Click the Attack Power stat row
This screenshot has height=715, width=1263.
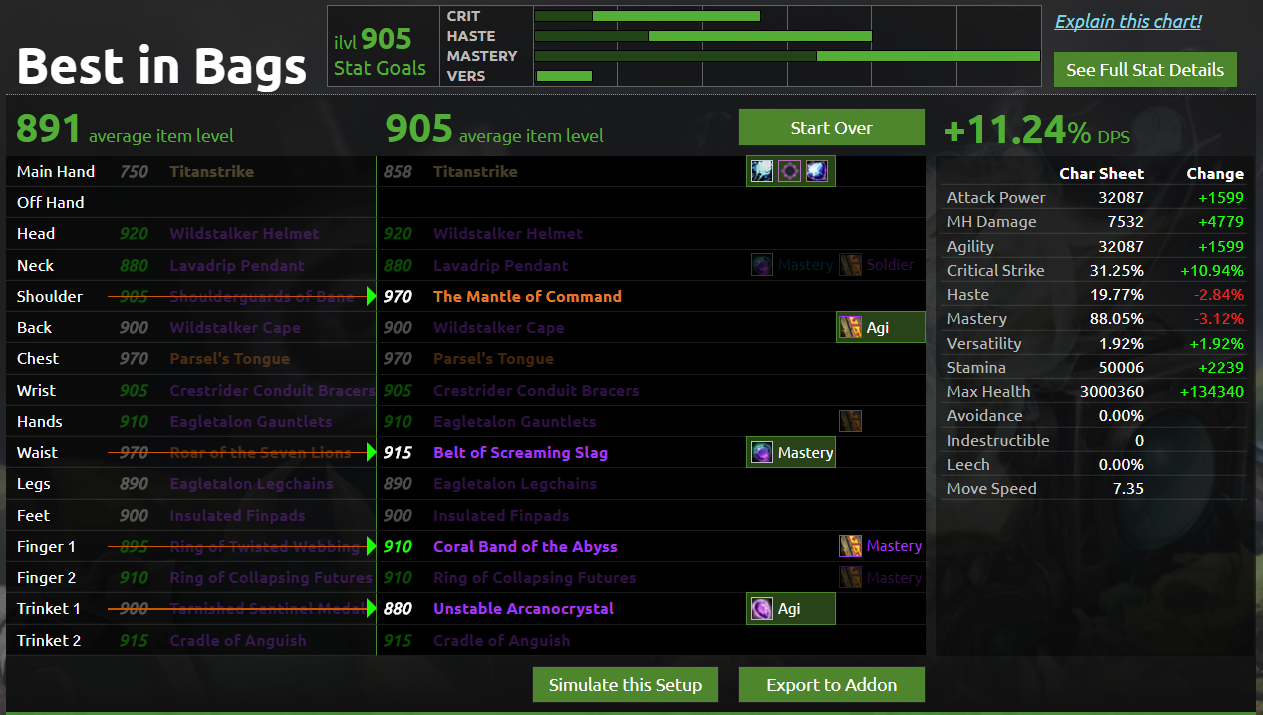click(1095, 197)
